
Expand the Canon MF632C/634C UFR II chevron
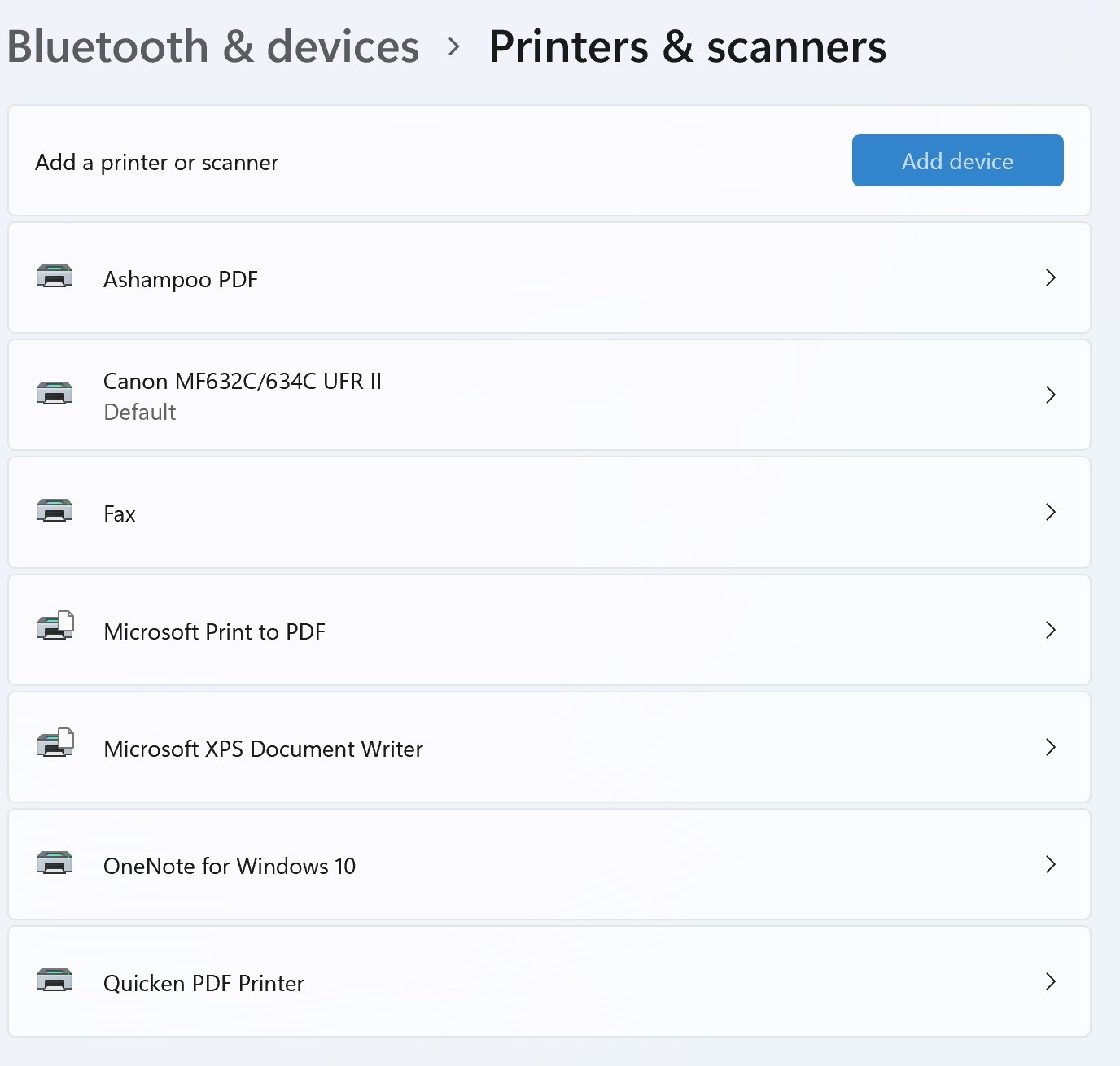click(x=1051, y=395)
